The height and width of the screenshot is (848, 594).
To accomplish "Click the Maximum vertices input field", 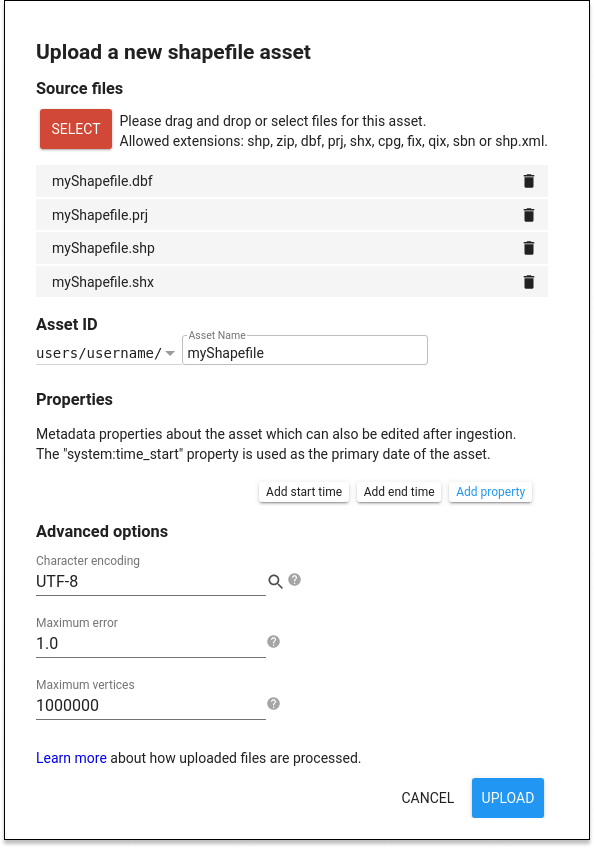I will tap(151, 706).
